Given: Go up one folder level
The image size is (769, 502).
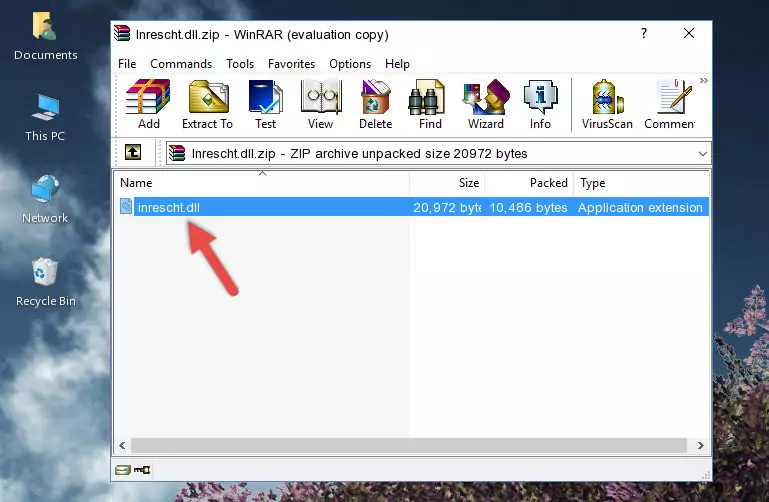Looking at the screenshot, I should (133, 152).
